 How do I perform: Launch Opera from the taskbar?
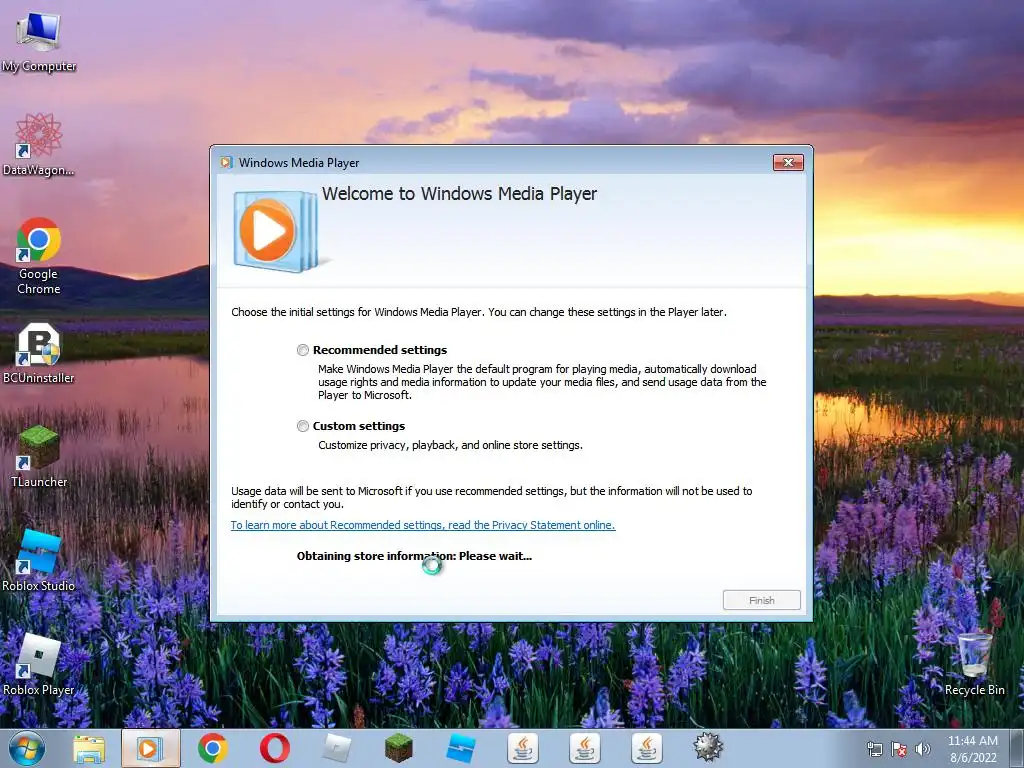[x=274, y=748]
